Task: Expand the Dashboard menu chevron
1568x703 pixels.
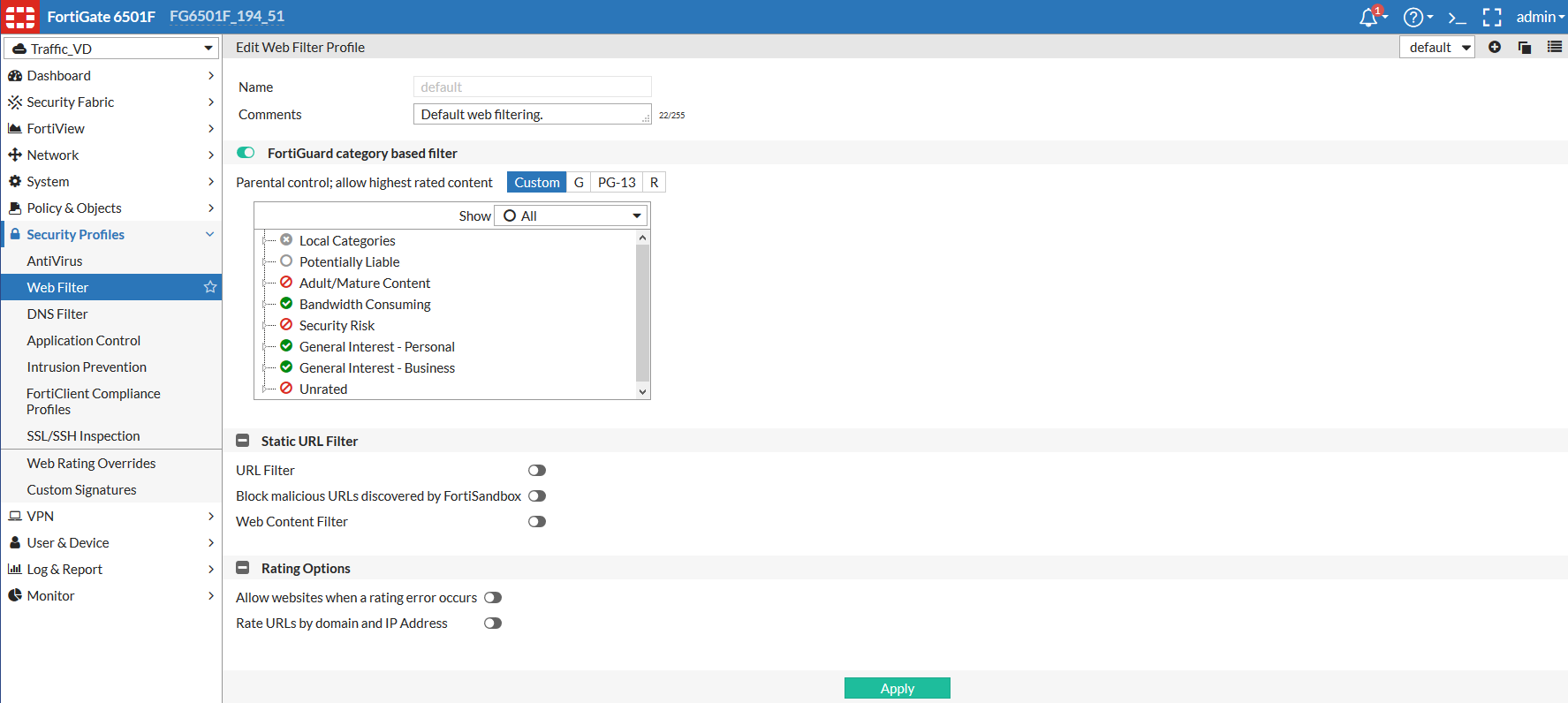Action: coord(211,76)
